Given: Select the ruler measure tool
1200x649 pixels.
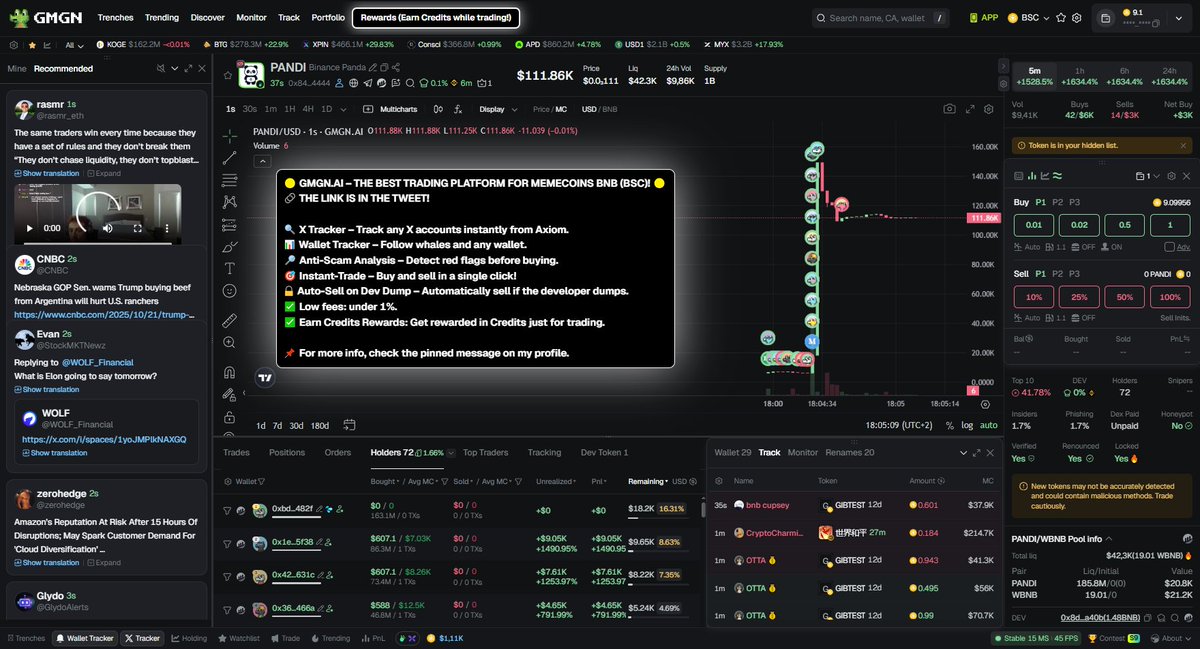Looking at the screenshot, I should pos(230,320).
